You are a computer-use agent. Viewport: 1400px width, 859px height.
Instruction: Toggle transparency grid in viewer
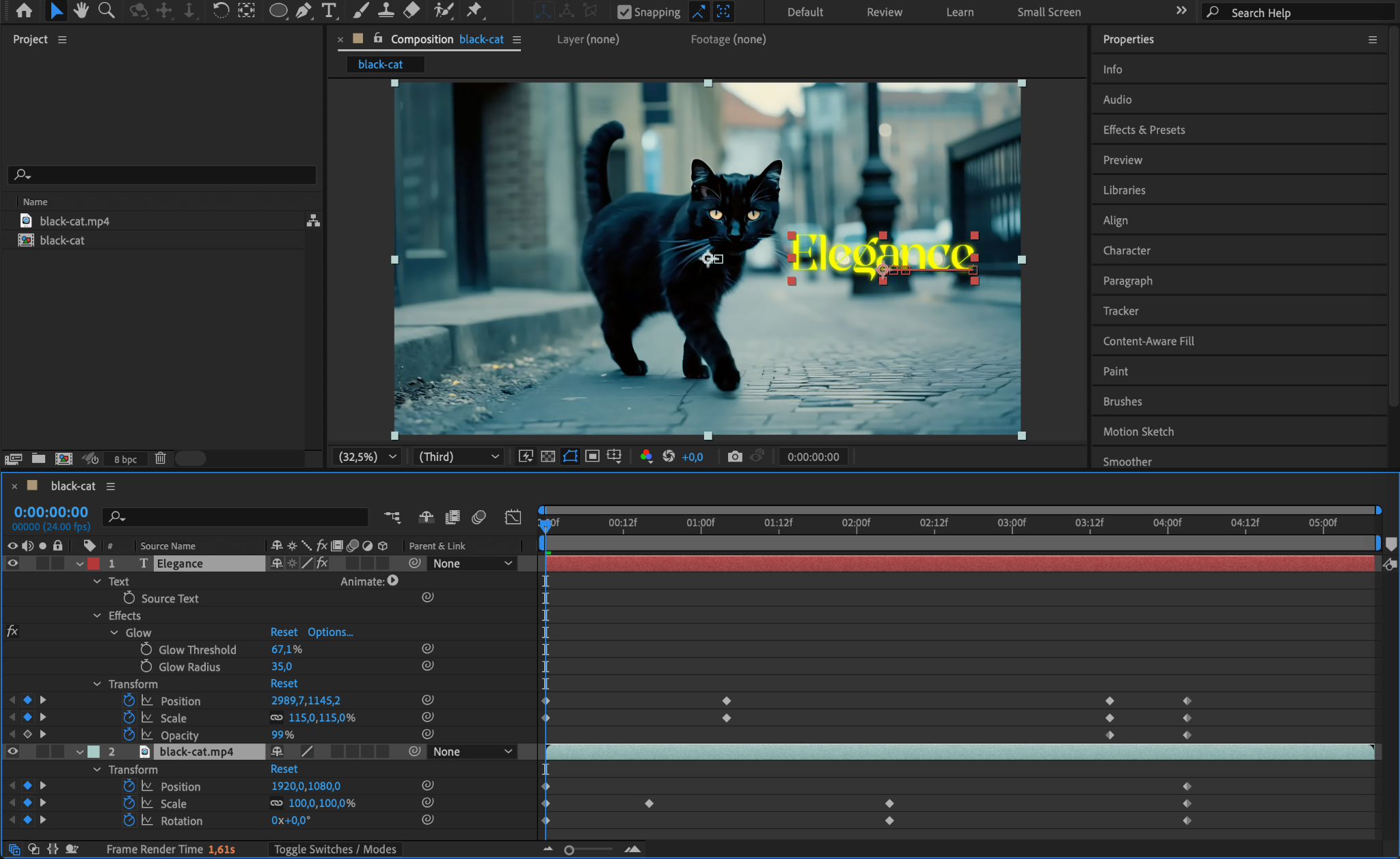click(548, 457)
